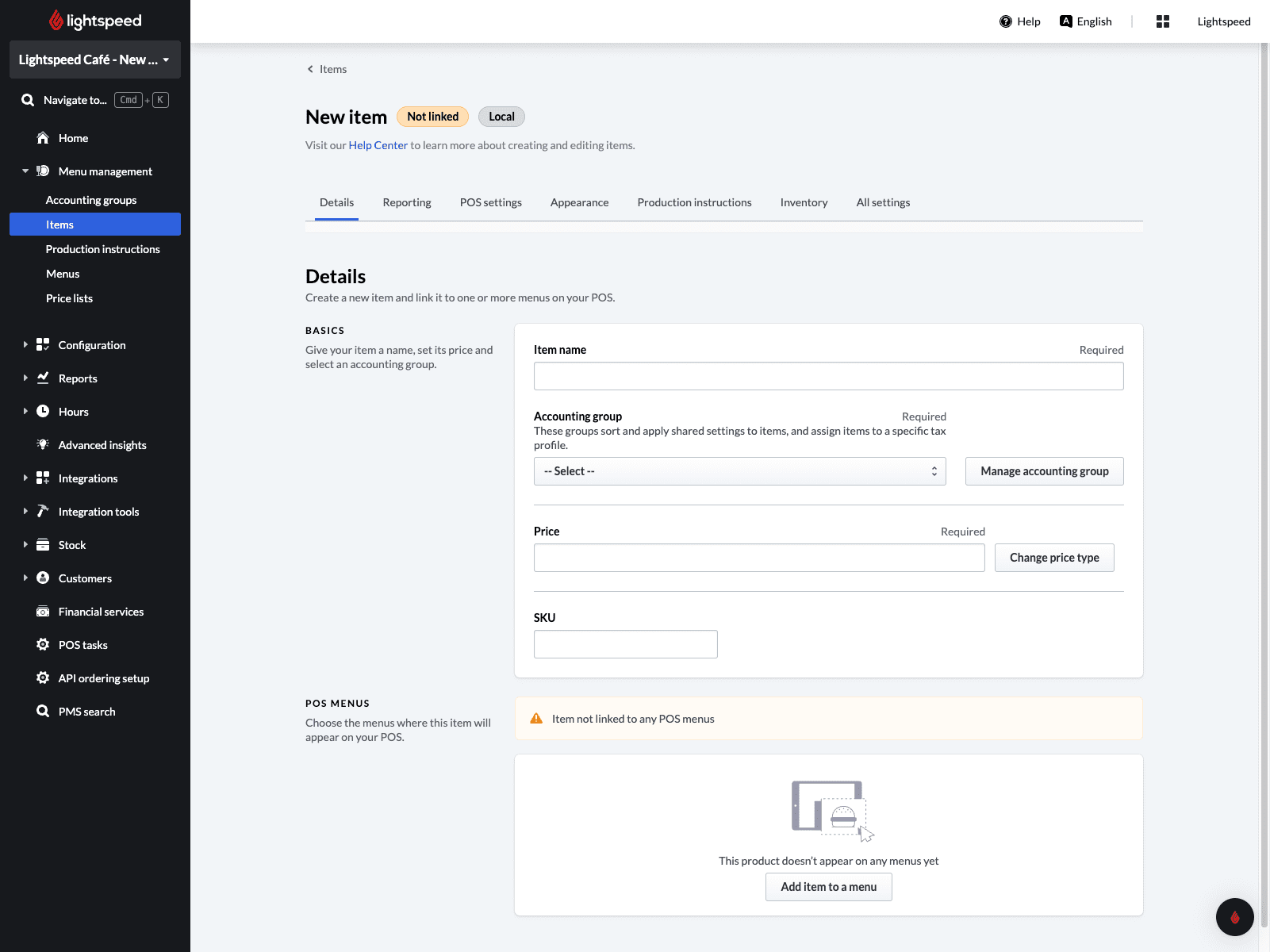Expand the Configuration sidebar section

click(25, 345)
